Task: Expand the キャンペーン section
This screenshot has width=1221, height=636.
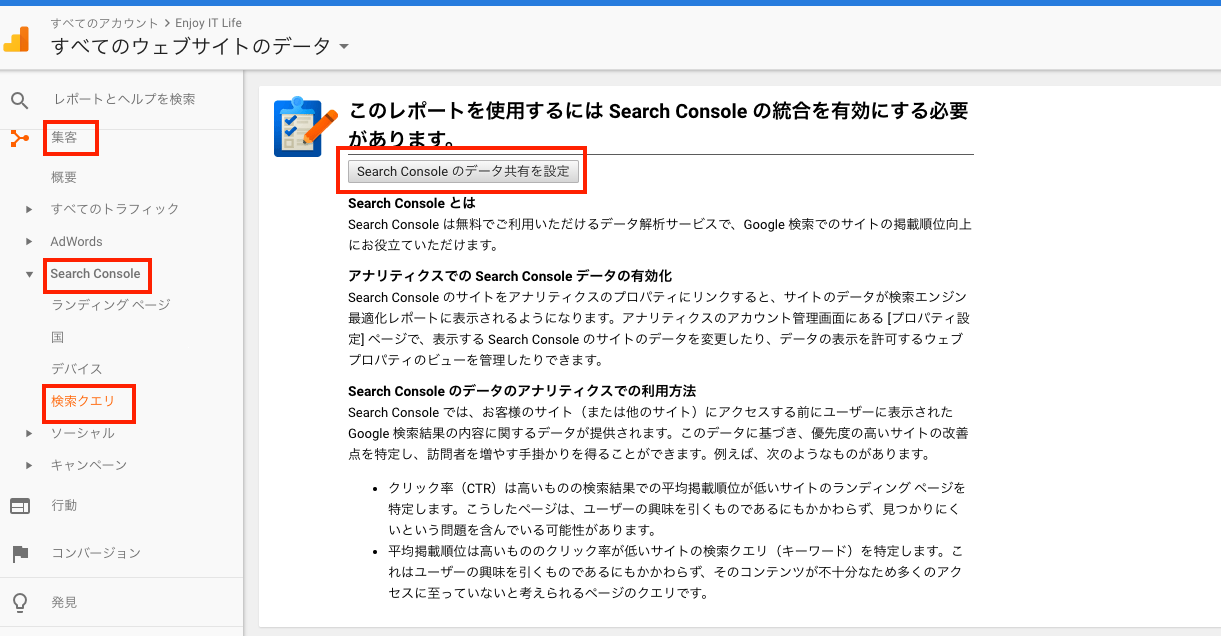Action: pos(30,466)
